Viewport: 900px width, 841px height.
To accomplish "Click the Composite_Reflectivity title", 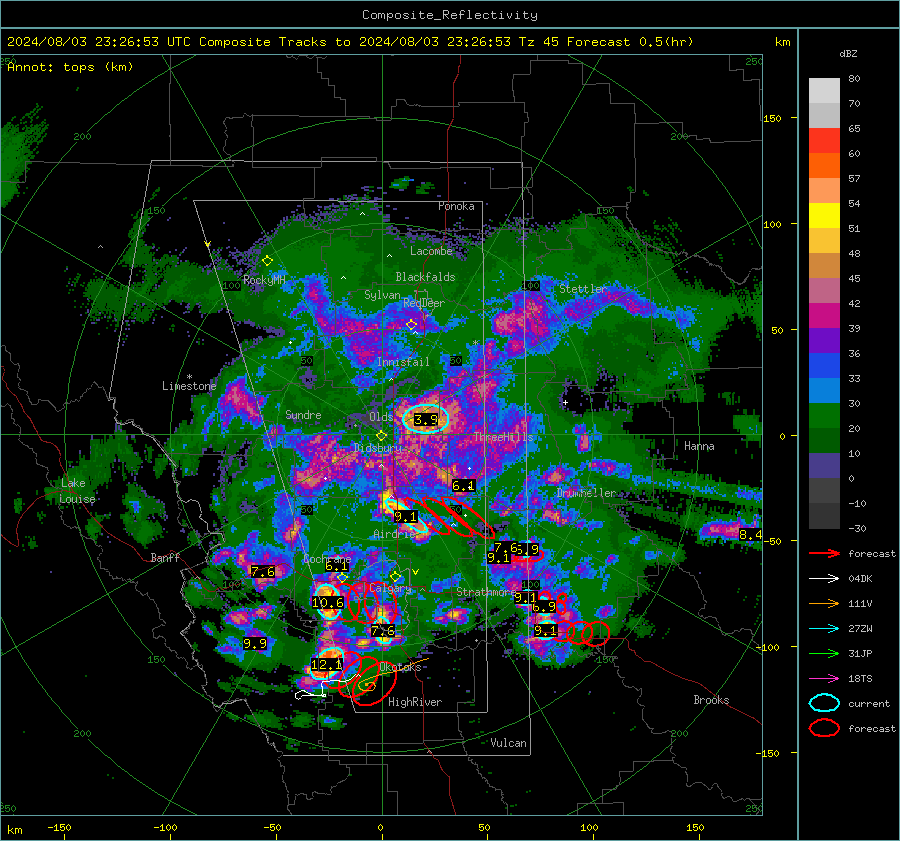I will click(450, 15).
